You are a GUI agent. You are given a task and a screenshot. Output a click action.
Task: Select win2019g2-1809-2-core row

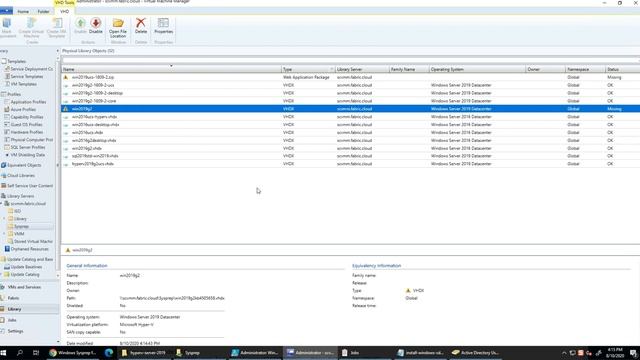(x=351, y=101)
